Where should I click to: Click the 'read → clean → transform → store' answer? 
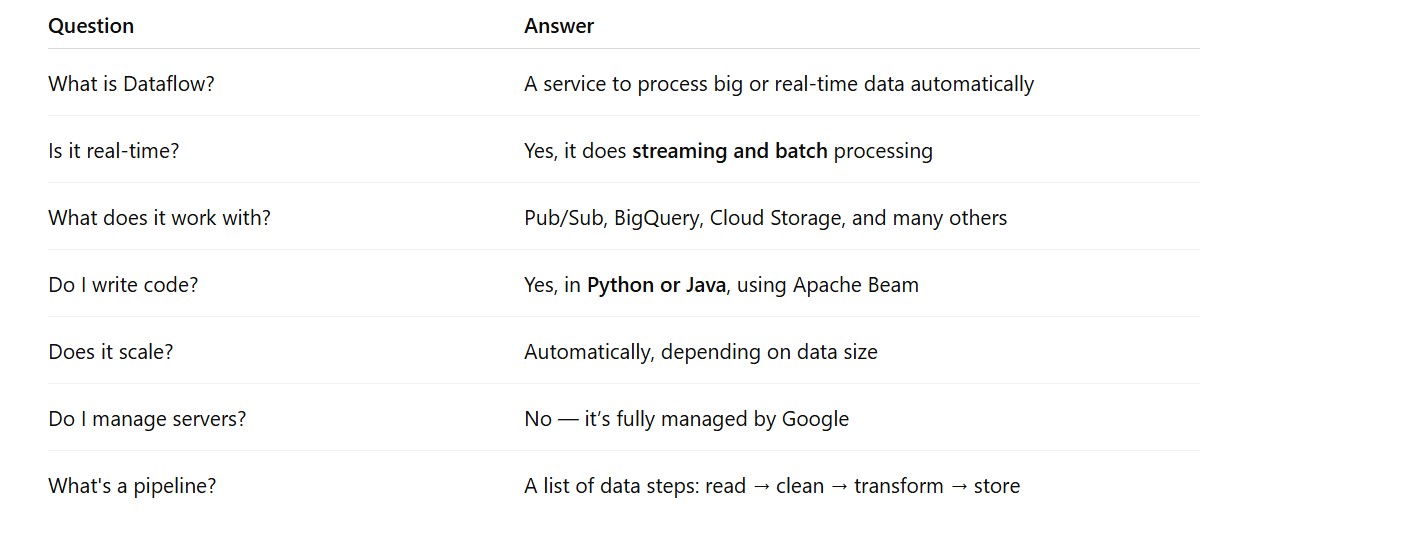coord(862,486)
